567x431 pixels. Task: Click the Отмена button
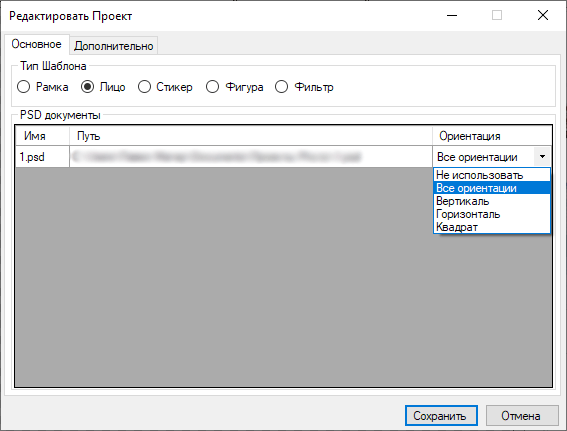(x=522, y=415)
